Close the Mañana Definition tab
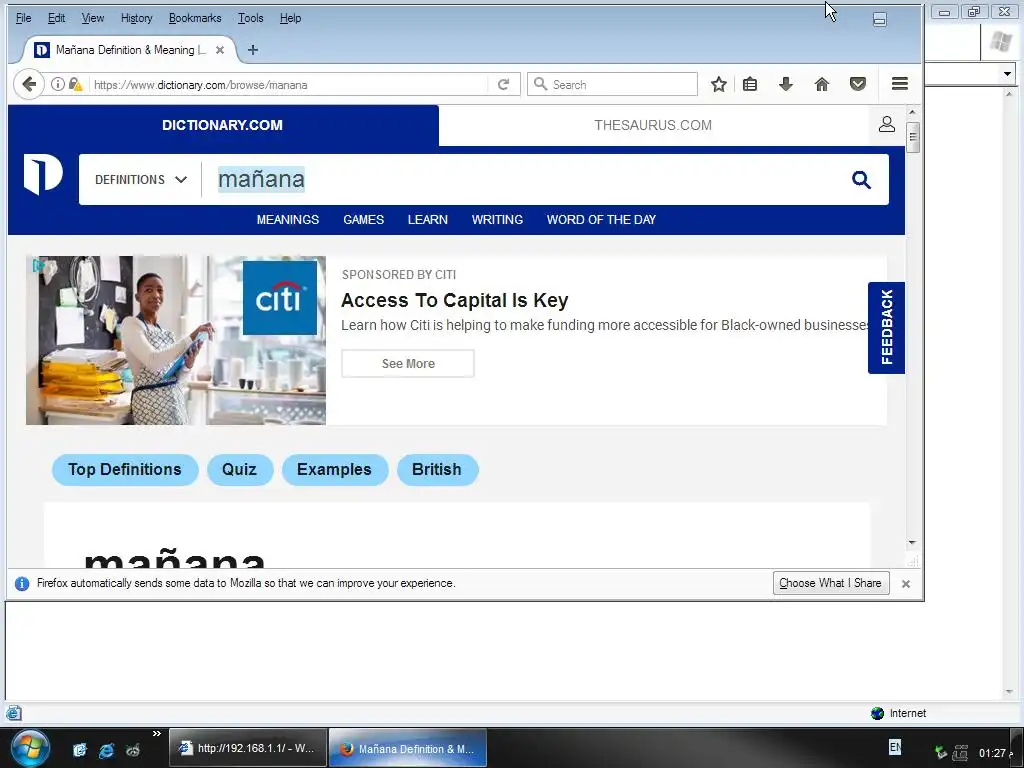Screen dimensions: 1024x768 tap(220, 50)
